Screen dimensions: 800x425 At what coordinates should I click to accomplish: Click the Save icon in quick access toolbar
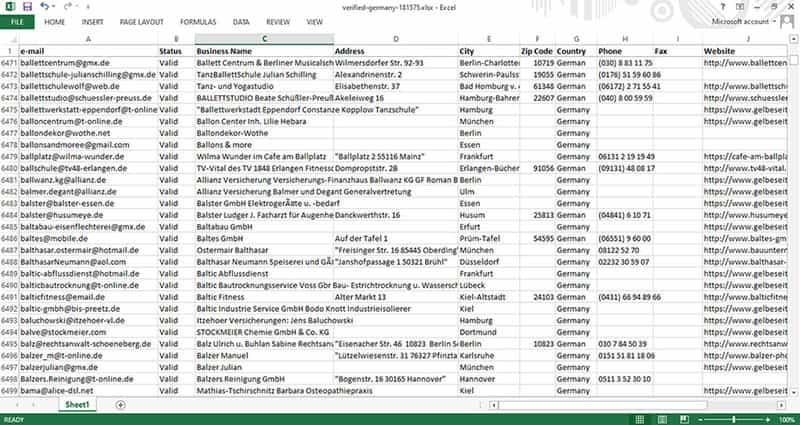28,7
